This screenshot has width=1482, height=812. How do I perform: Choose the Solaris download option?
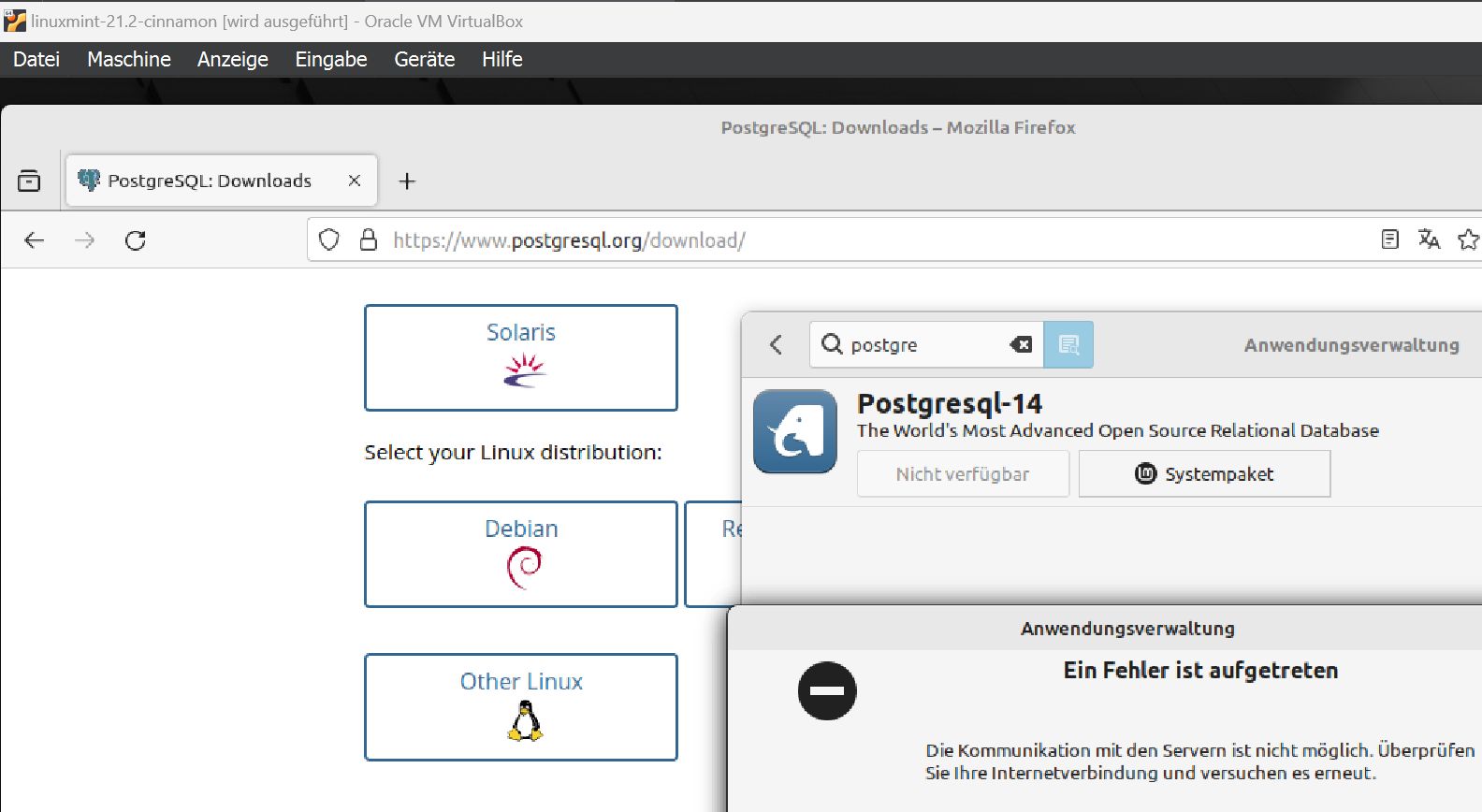point(521,357)
